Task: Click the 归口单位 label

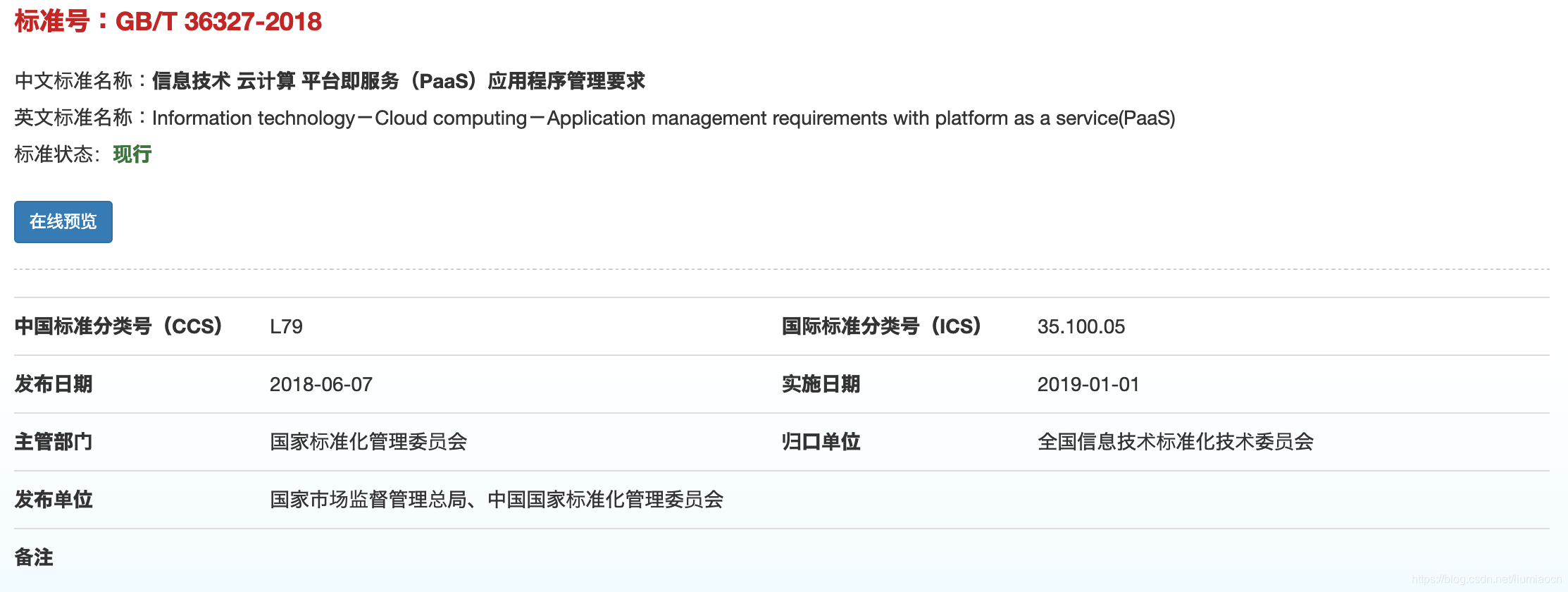Action: tap(821, 442)
